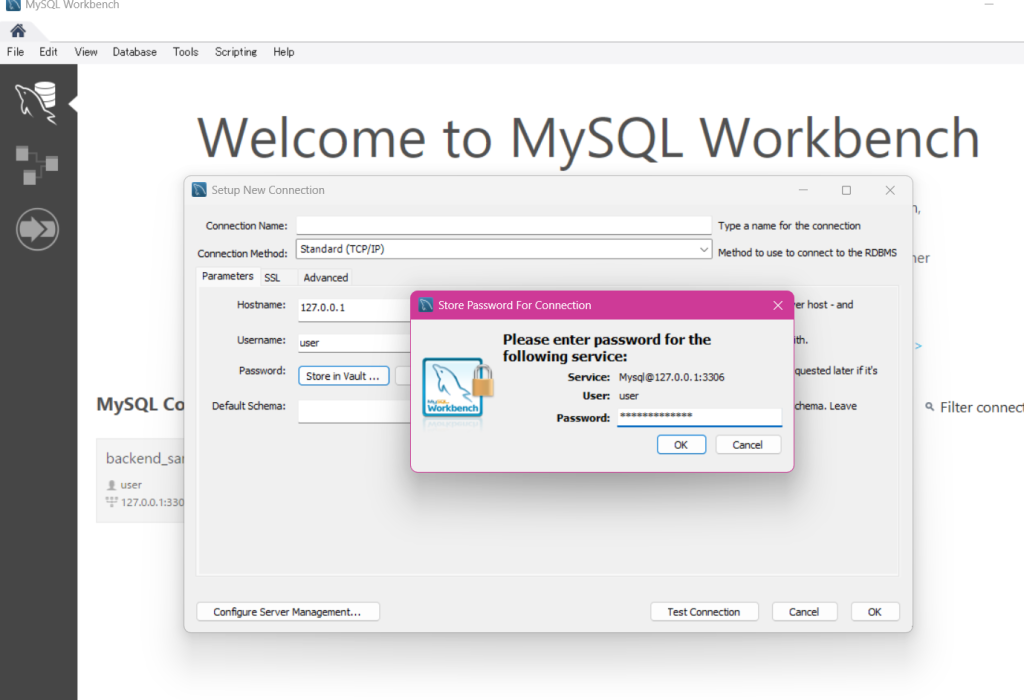Viewport: 1024px width, 700px height.
Task: Open the Models sidebar icon
Action: point(37,165)
